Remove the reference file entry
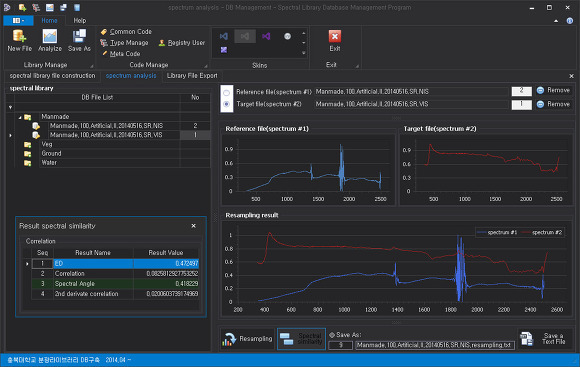 [553, 90]
